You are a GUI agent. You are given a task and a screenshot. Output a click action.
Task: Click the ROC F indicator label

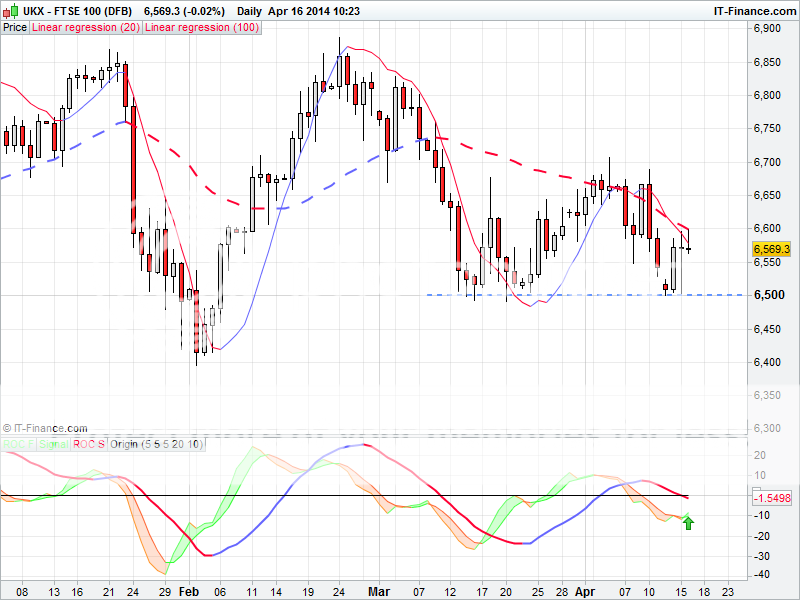[17, 443]
